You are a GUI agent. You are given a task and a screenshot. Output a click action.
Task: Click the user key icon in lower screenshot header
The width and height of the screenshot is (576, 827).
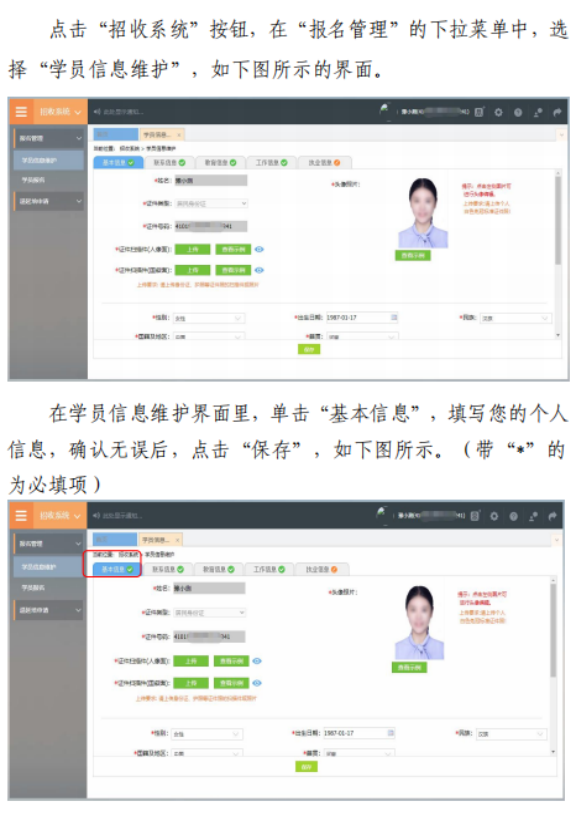(x=533, y=516)
